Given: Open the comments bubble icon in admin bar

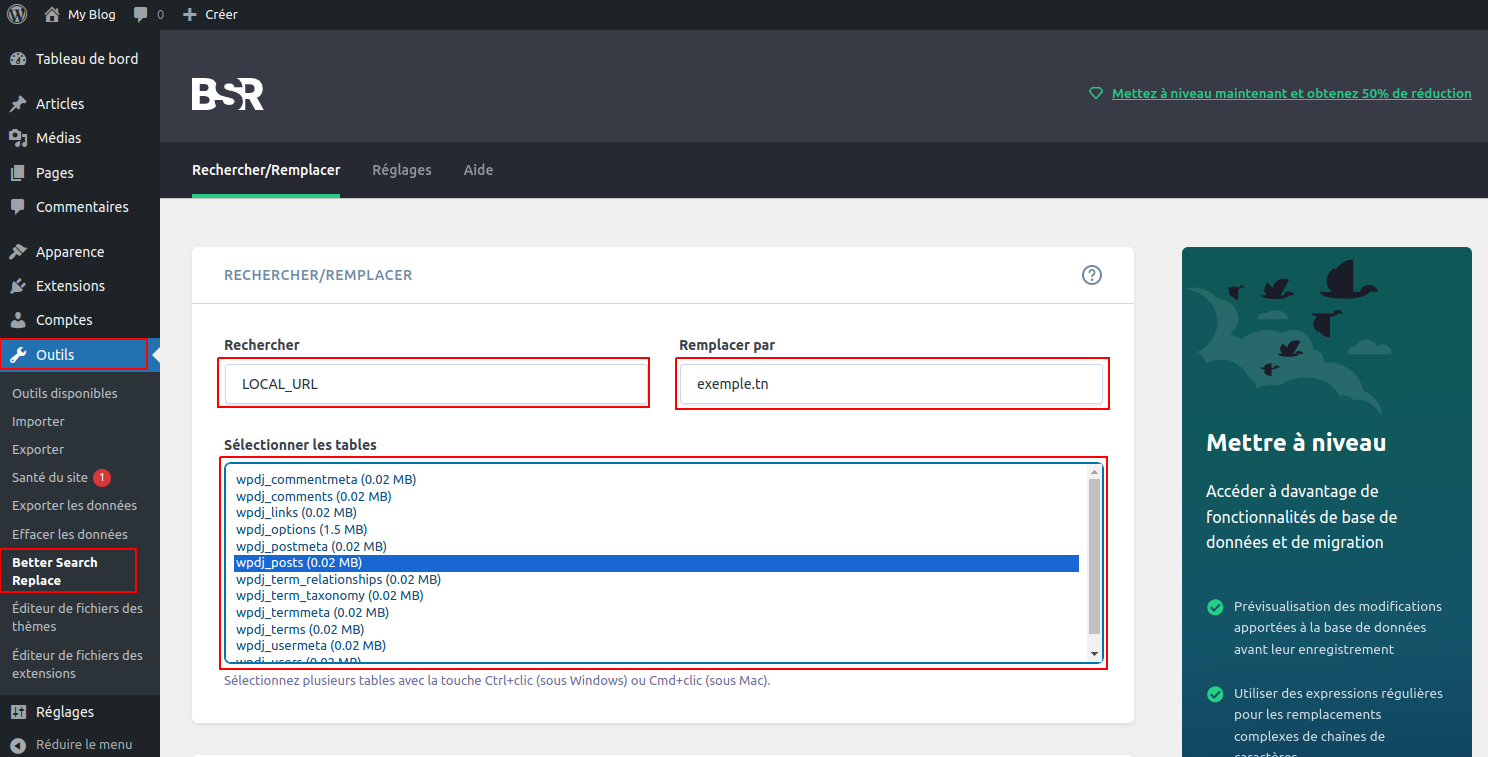Looking at the screenshot, I should [x=141, y=15].
